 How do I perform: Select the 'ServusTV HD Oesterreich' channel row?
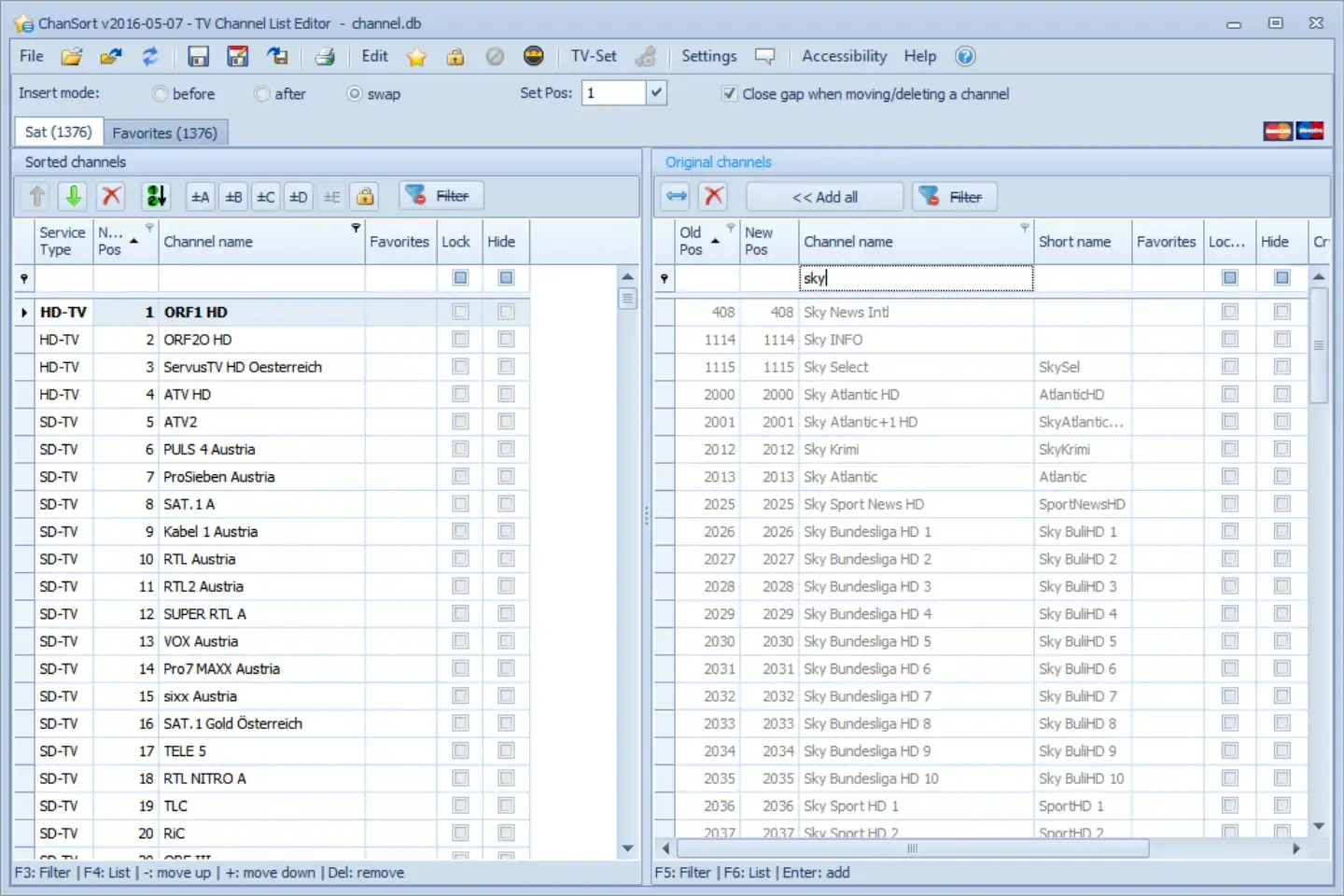click(x=273, y=367)
